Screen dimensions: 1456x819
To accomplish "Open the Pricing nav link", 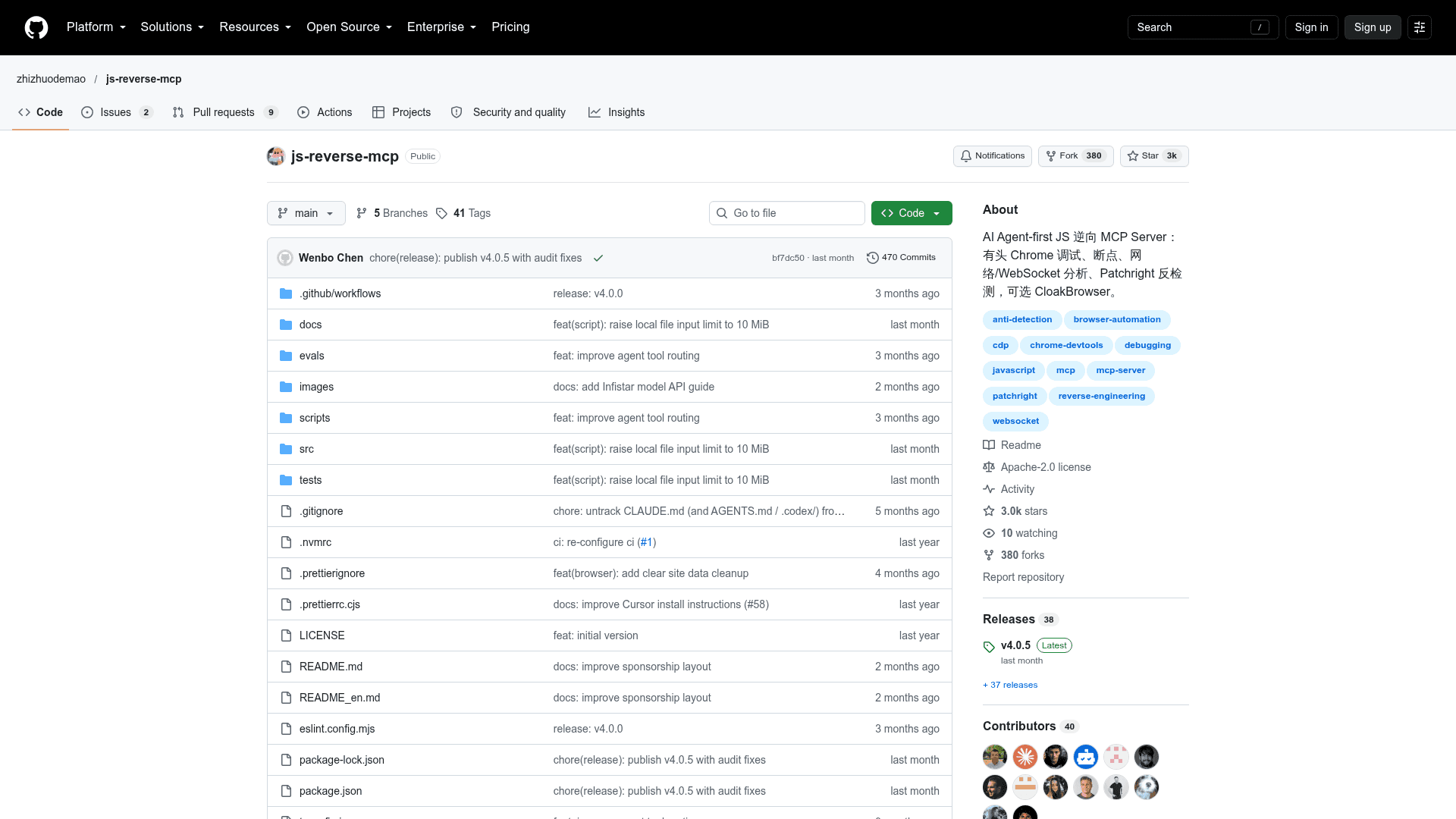I will pyautogui.click(x=510, y=27).
